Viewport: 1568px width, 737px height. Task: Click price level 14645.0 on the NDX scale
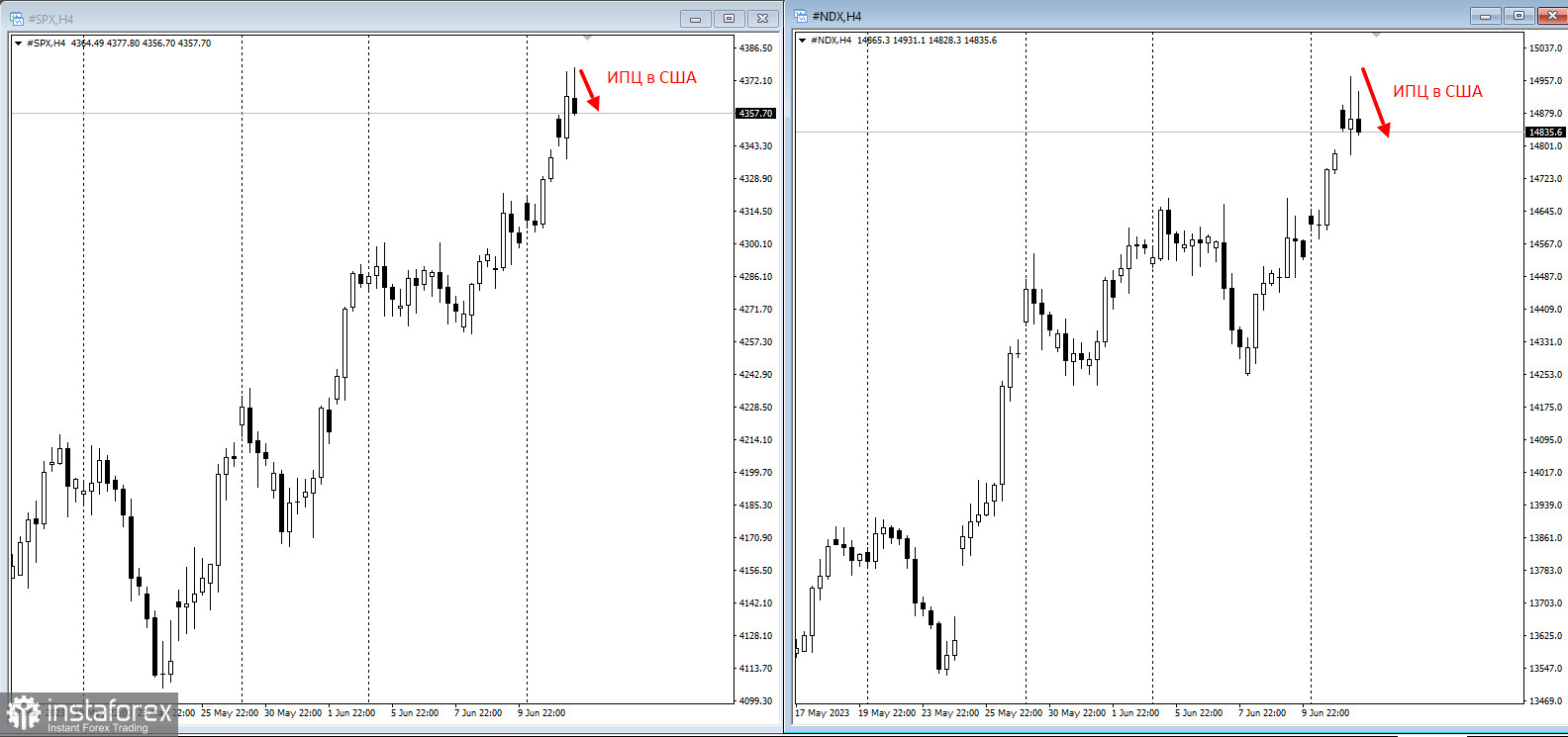[x=1545, y=212]
